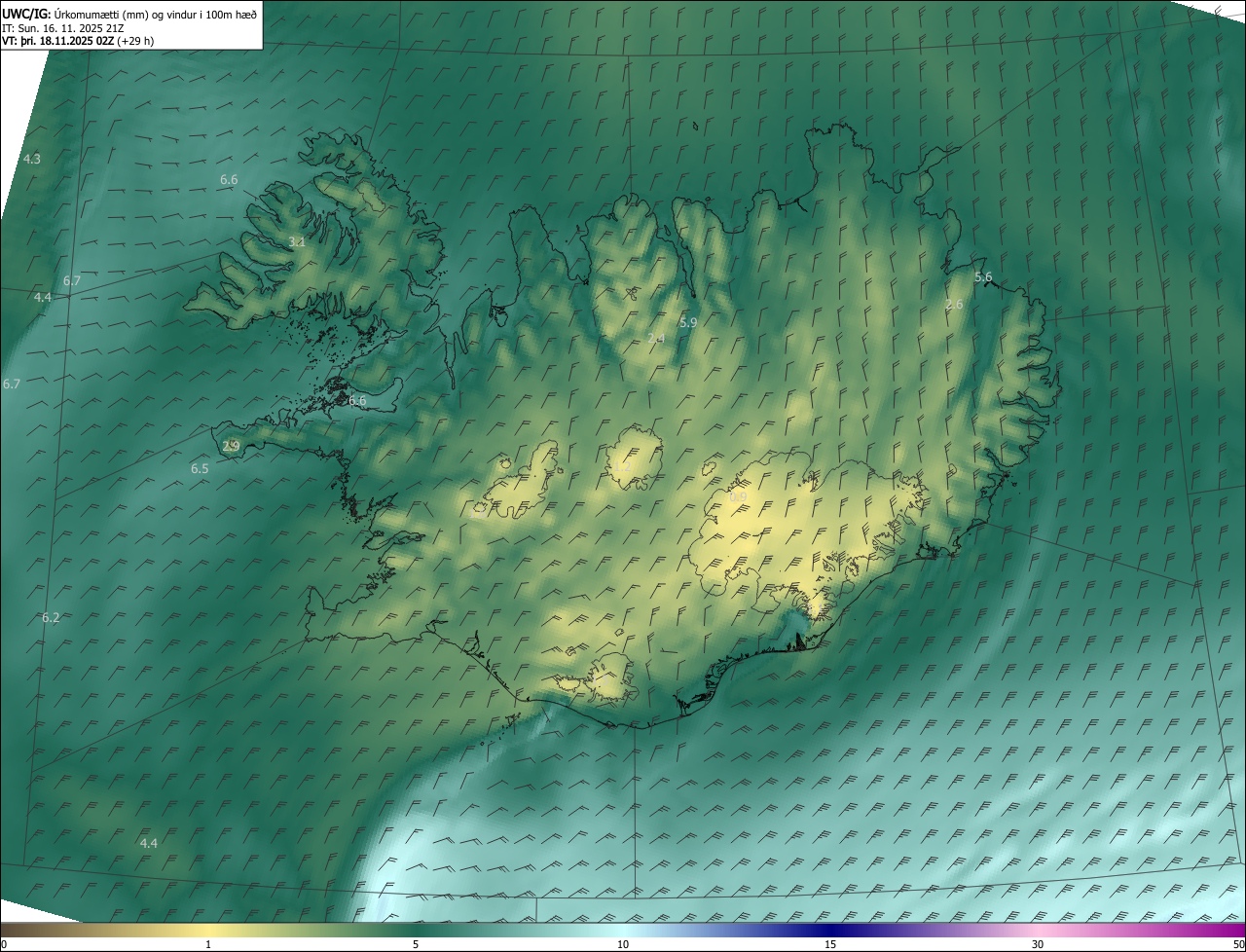Click the '0' tick on the color scale
This screenshot has width=1246, height=952.
coord(4,945)
